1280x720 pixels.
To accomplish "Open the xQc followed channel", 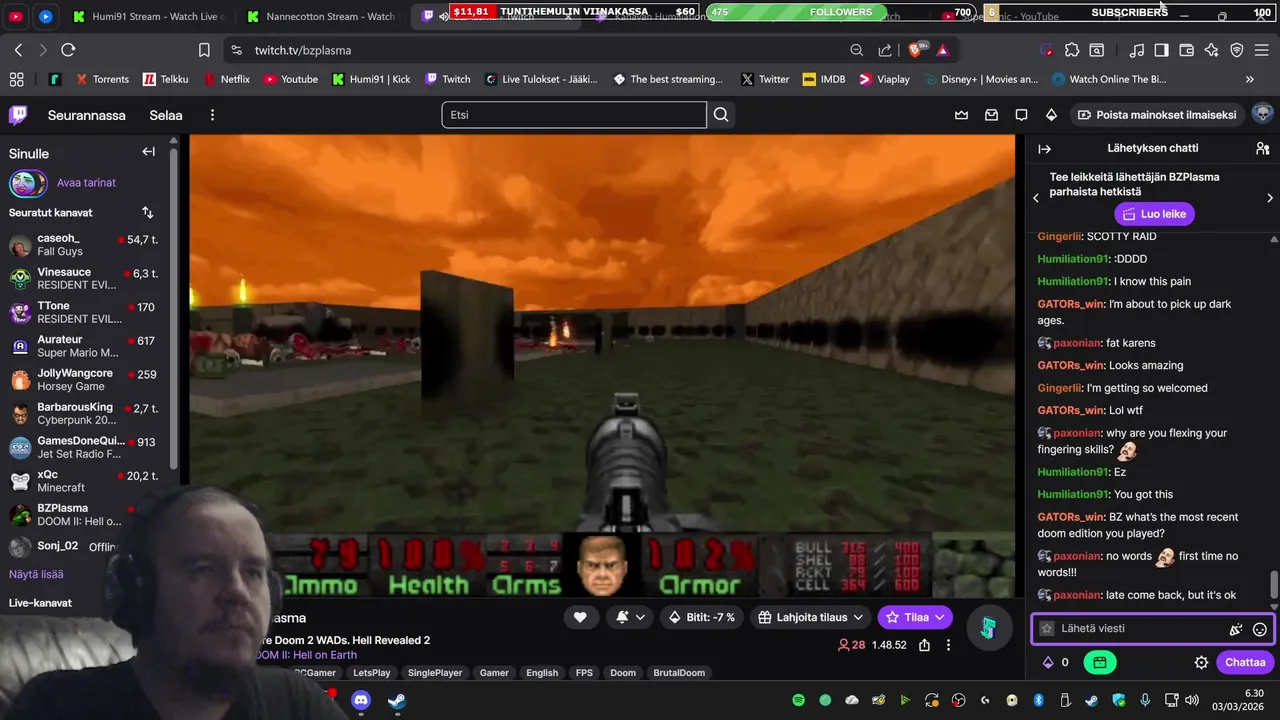I will click(86, 481).
